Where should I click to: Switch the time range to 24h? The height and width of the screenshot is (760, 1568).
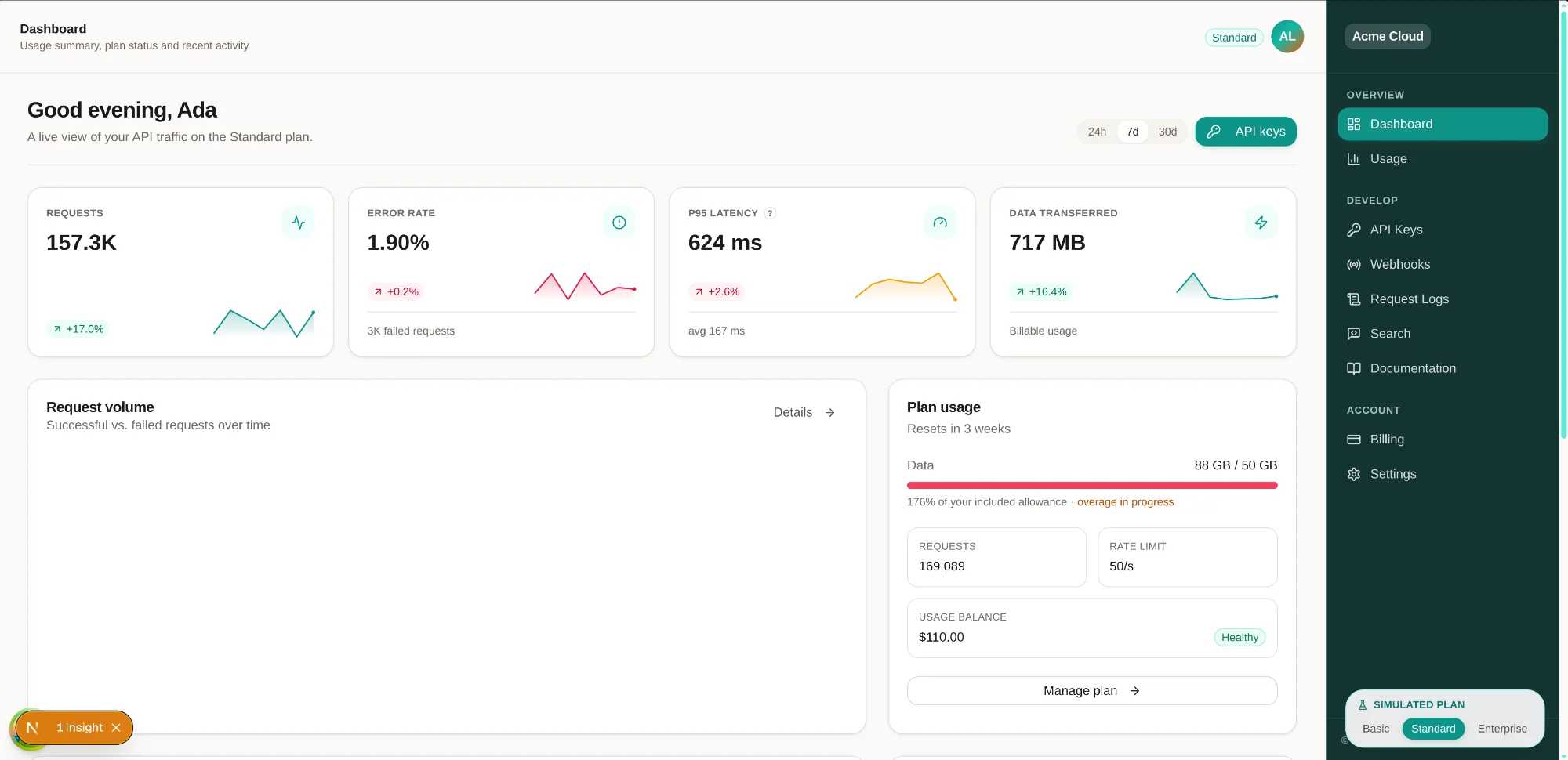click(1097, 132)
